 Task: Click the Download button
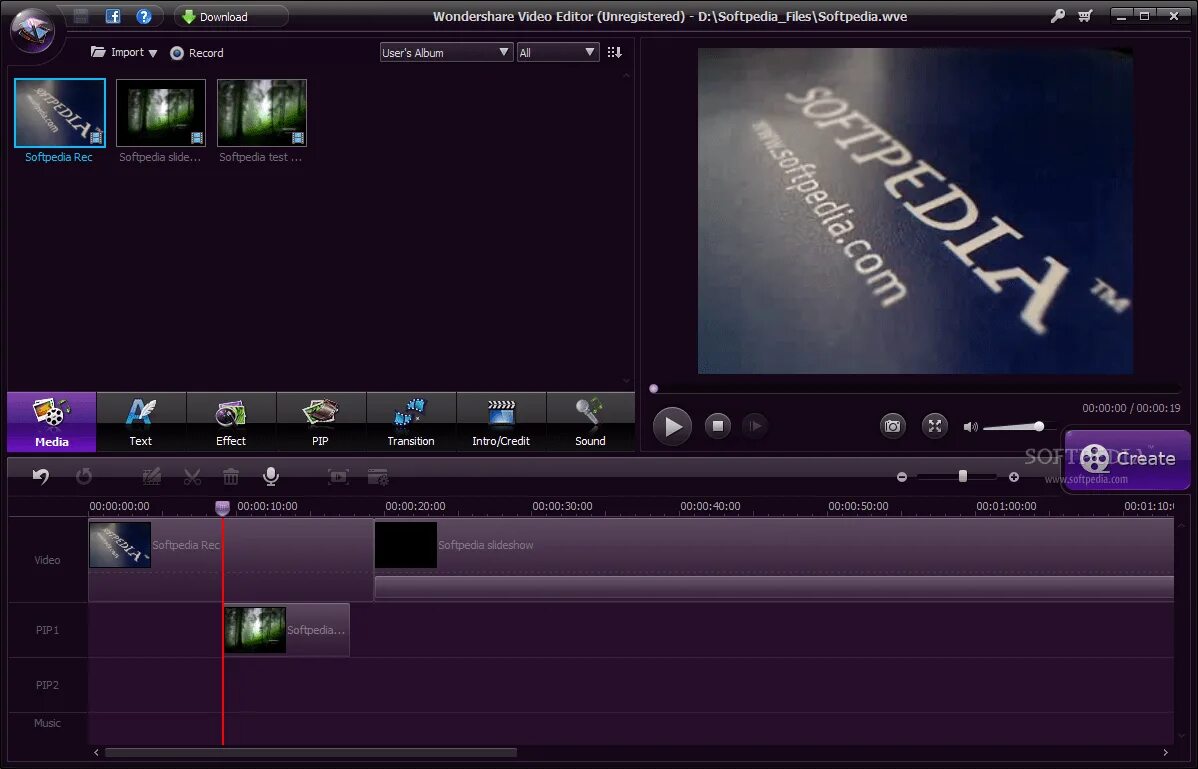click(231, 17)
